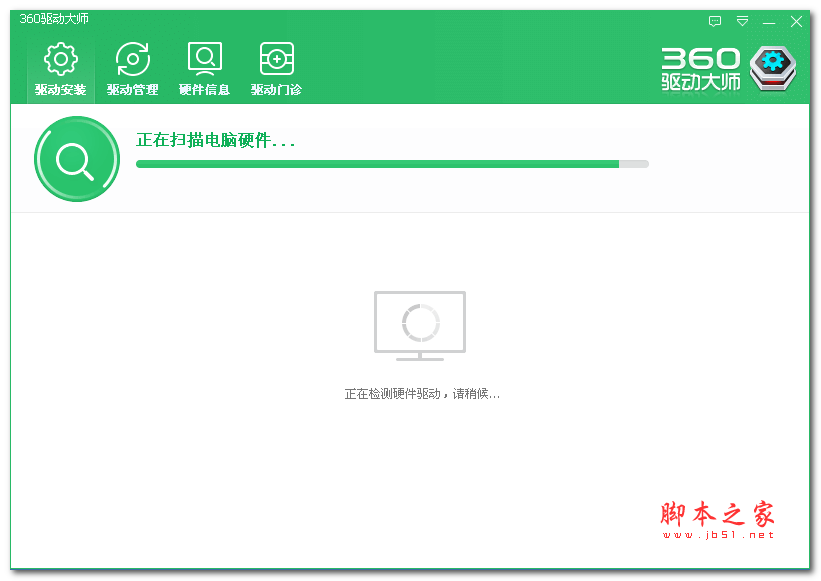Click the green scanning magnifier icon
The image size is (821, 581).
[x=77, y=159]
